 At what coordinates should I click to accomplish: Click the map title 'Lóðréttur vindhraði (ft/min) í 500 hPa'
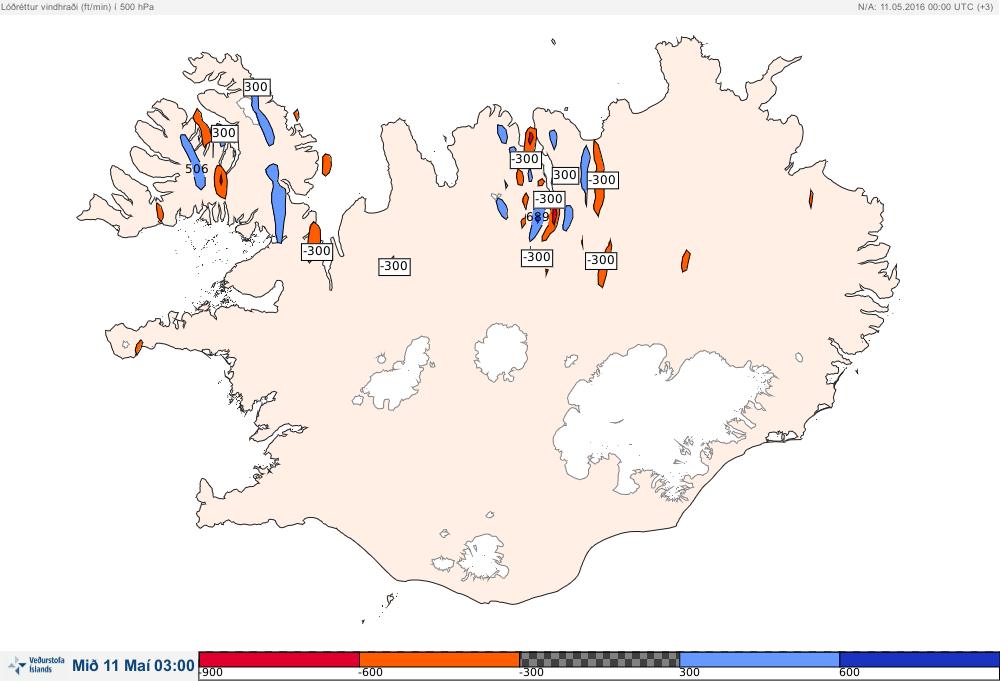click(x=77, y=6)
